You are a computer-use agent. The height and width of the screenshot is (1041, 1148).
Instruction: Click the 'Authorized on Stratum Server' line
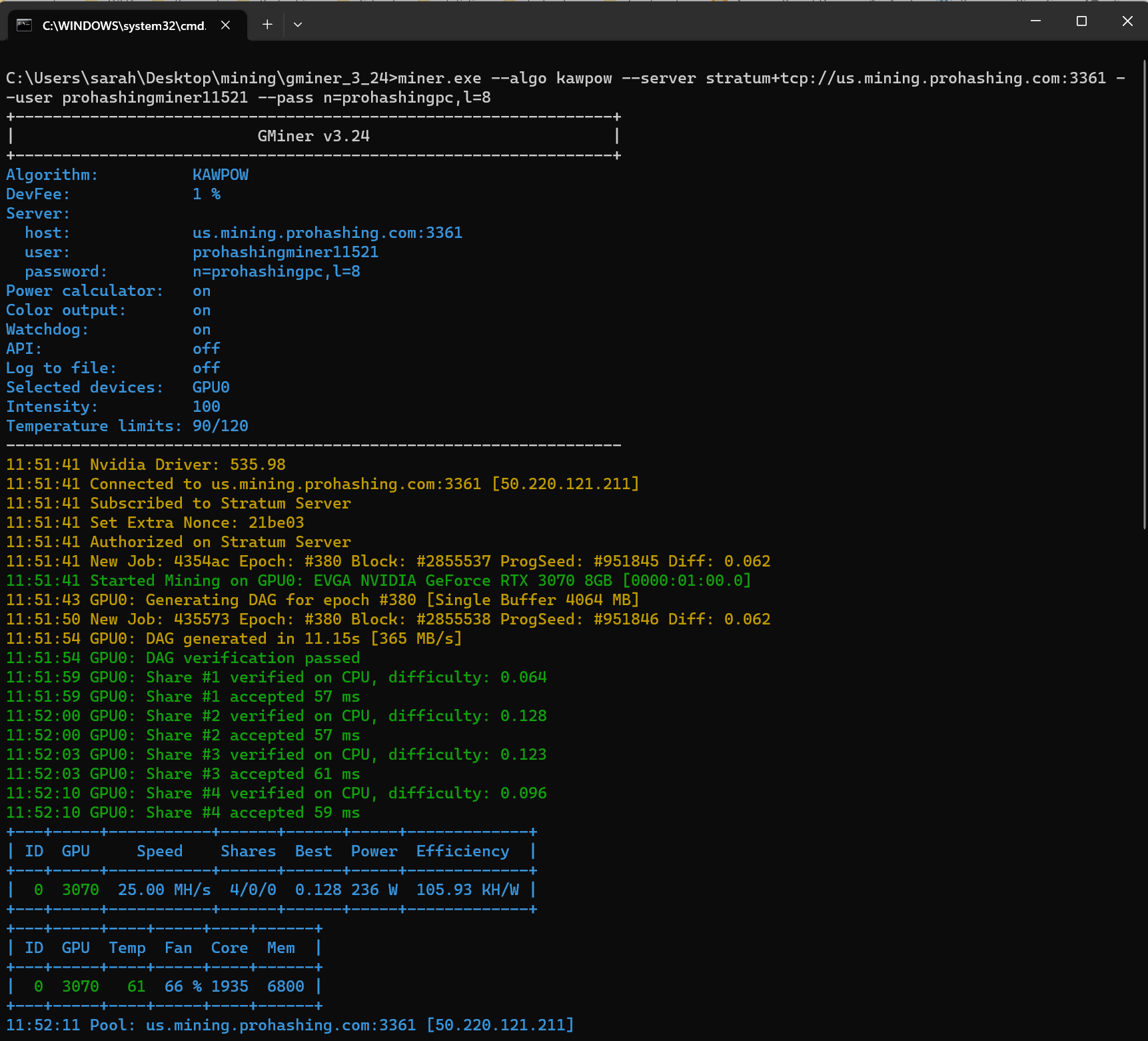(x=179, y=542)
